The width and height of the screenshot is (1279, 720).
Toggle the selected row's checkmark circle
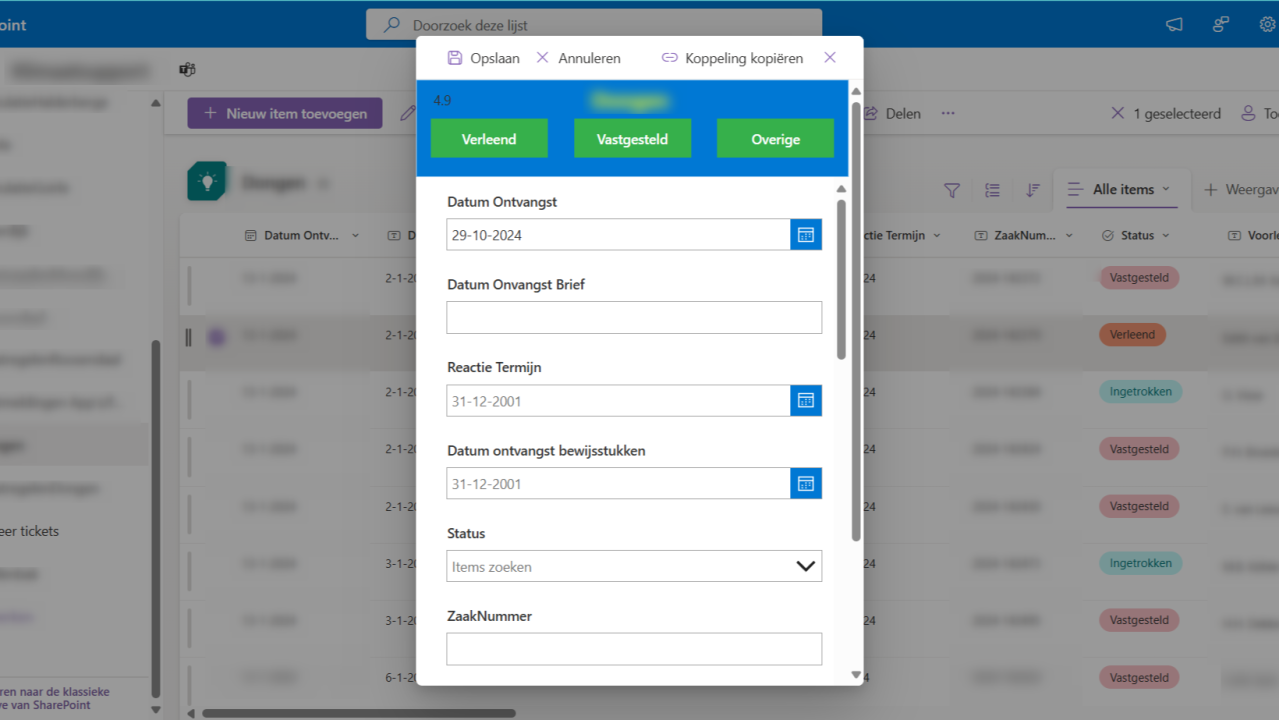[x=217, y=337]
